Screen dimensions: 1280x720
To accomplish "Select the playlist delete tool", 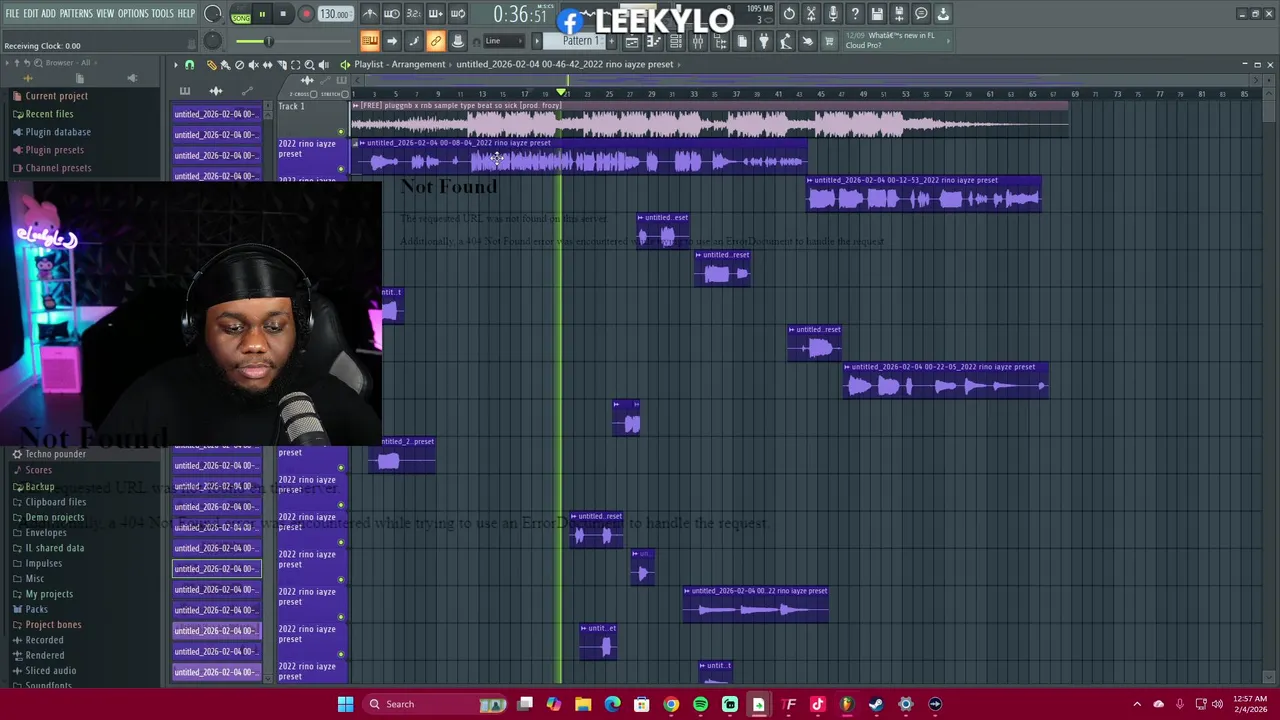I will [x=239, y=64].
